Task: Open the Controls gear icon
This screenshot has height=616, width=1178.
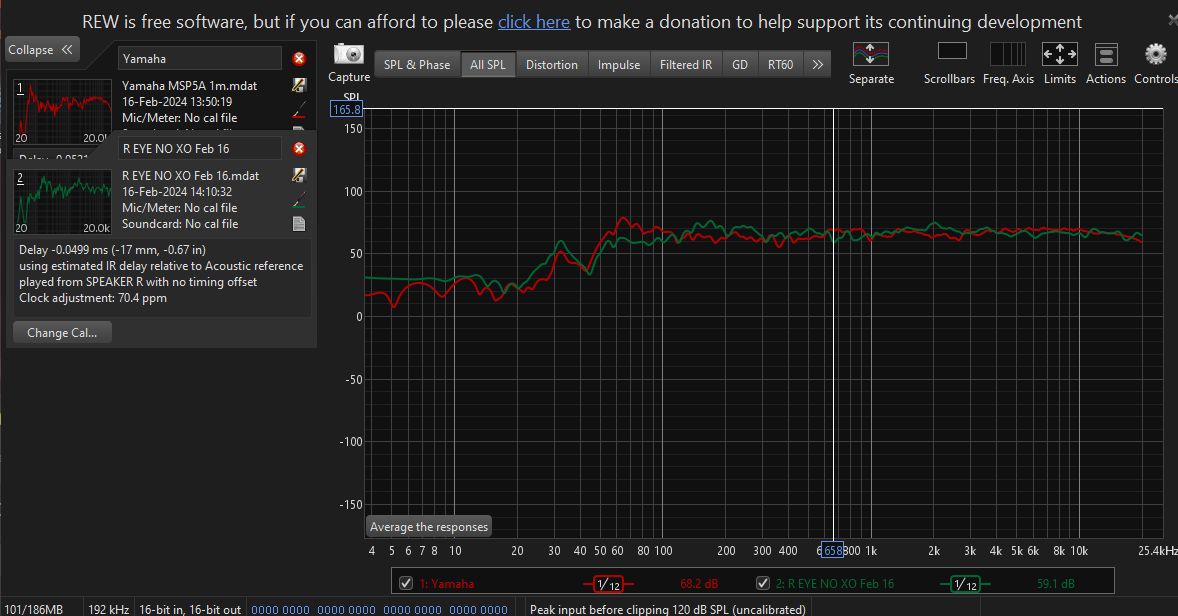Action: (x=1155, y=54)
